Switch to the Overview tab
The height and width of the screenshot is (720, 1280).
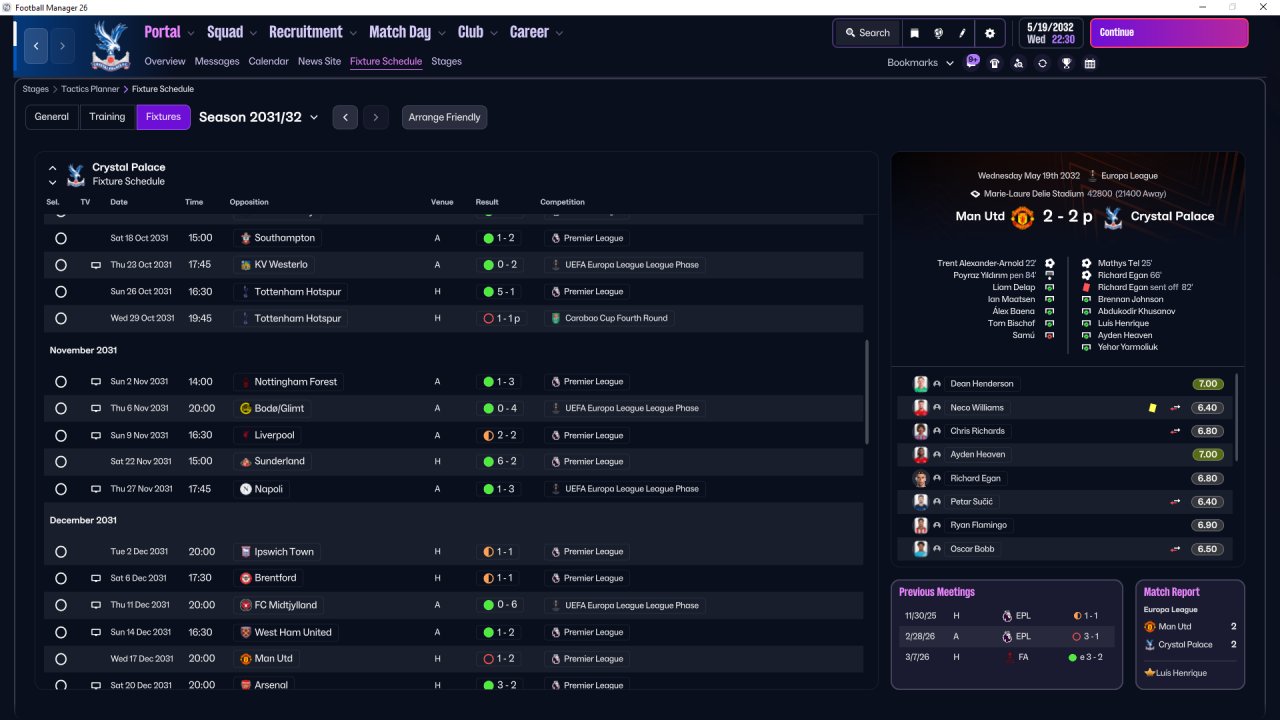coord(165,62)
